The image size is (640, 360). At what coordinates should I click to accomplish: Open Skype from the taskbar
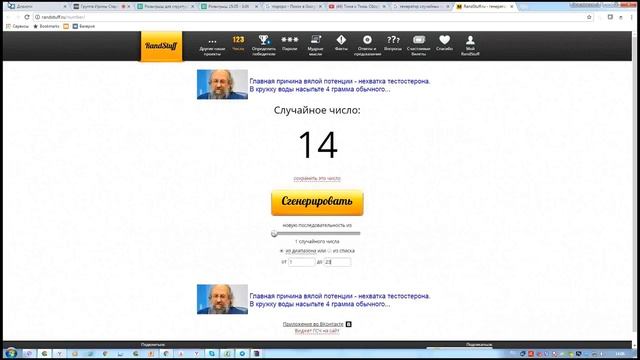tap(212, 353)
